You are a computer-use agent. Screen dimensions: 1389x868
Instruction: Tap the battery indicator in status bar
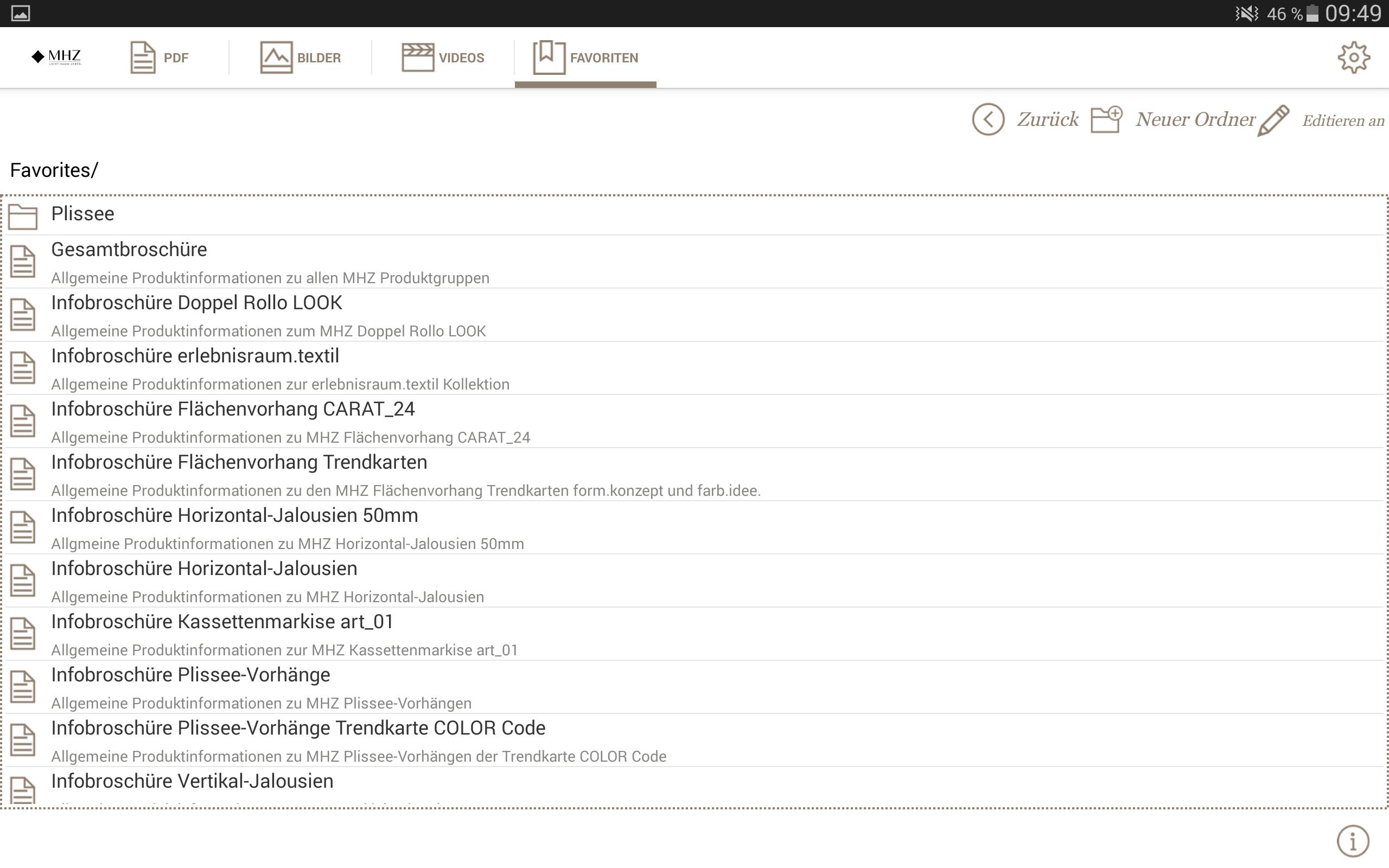click(x=1312, y=13)
